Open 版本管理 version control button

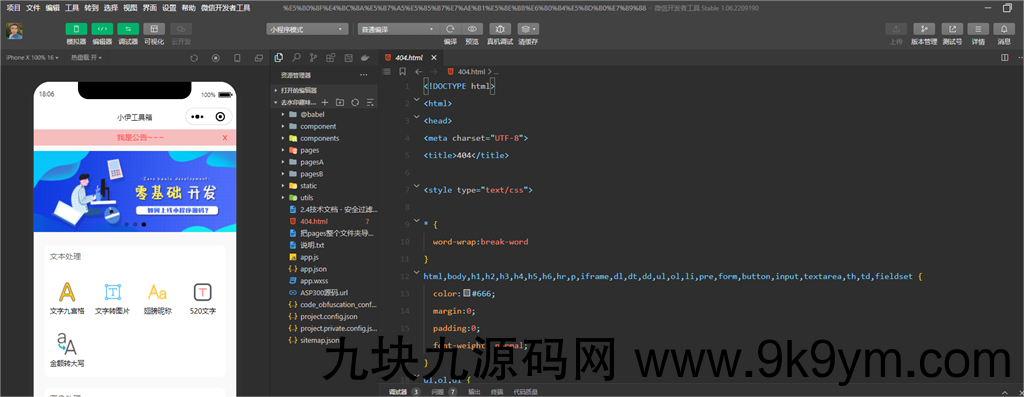coord(924,29)
